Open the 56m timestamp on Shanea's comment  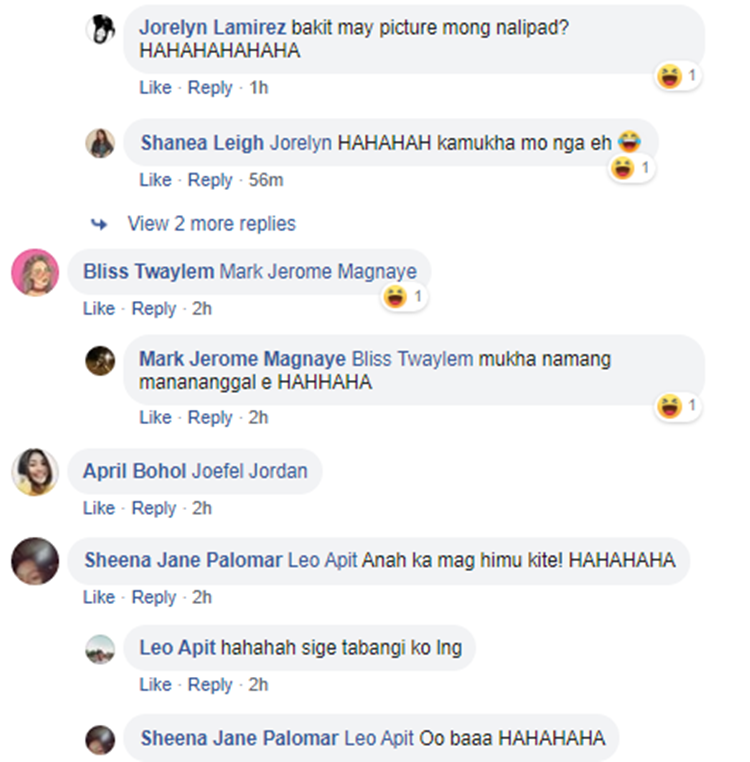click(266, 180)
